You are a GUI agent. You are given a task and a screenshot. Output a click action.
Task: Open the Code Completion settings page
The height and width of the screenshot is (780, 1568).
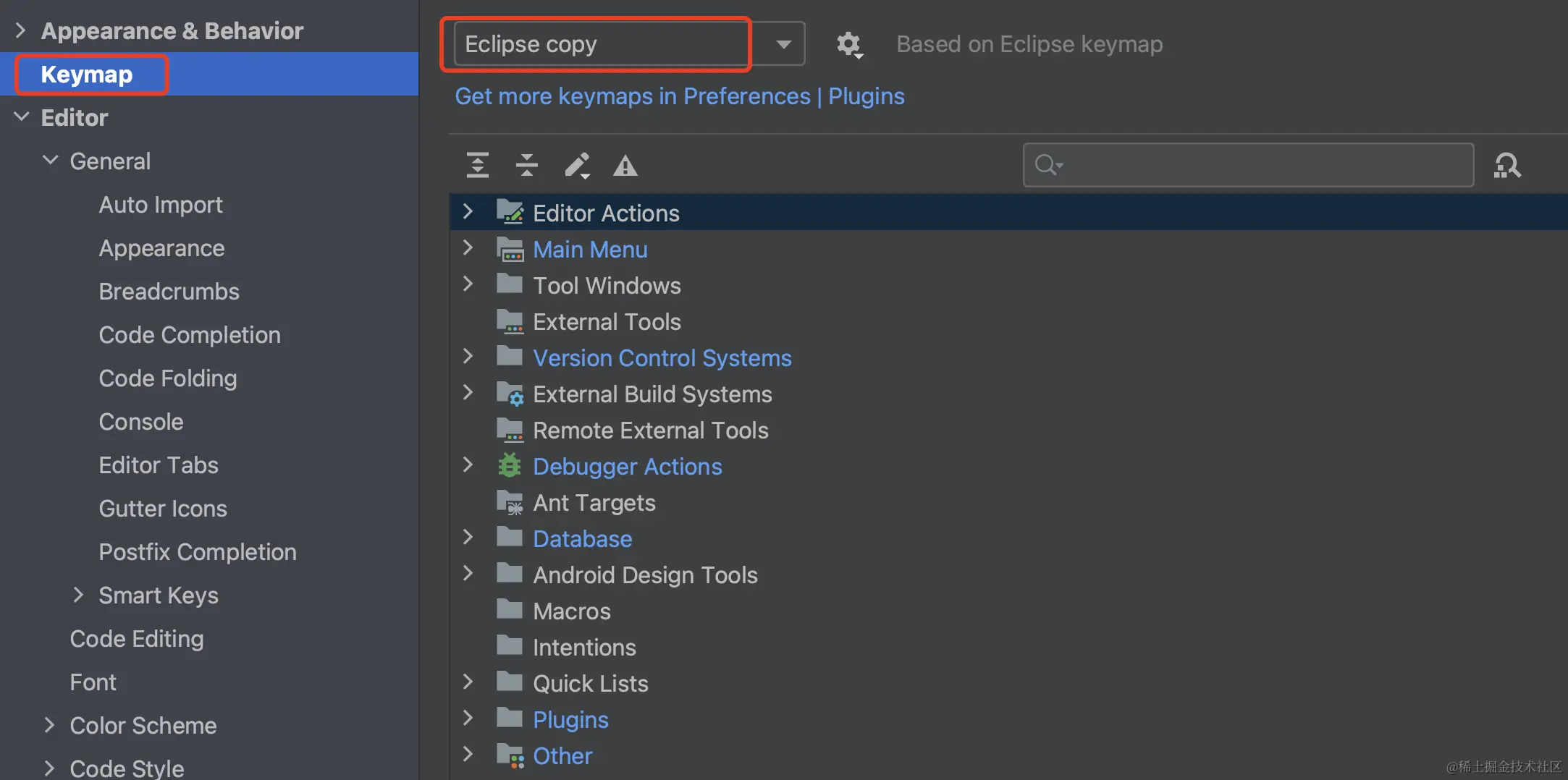click(189, 334)
